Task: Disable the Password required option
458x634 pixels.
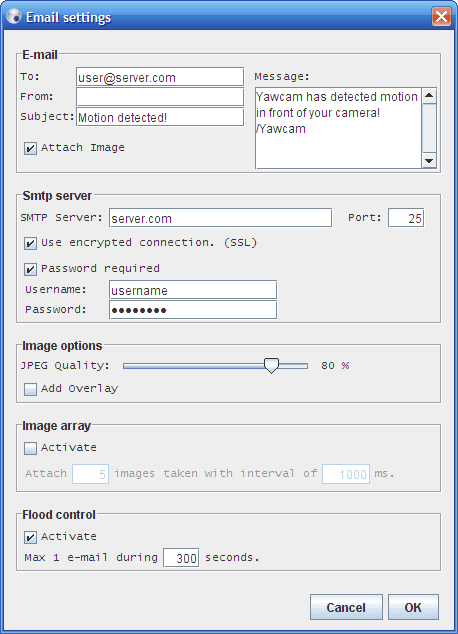Action: tap(30, 269)
